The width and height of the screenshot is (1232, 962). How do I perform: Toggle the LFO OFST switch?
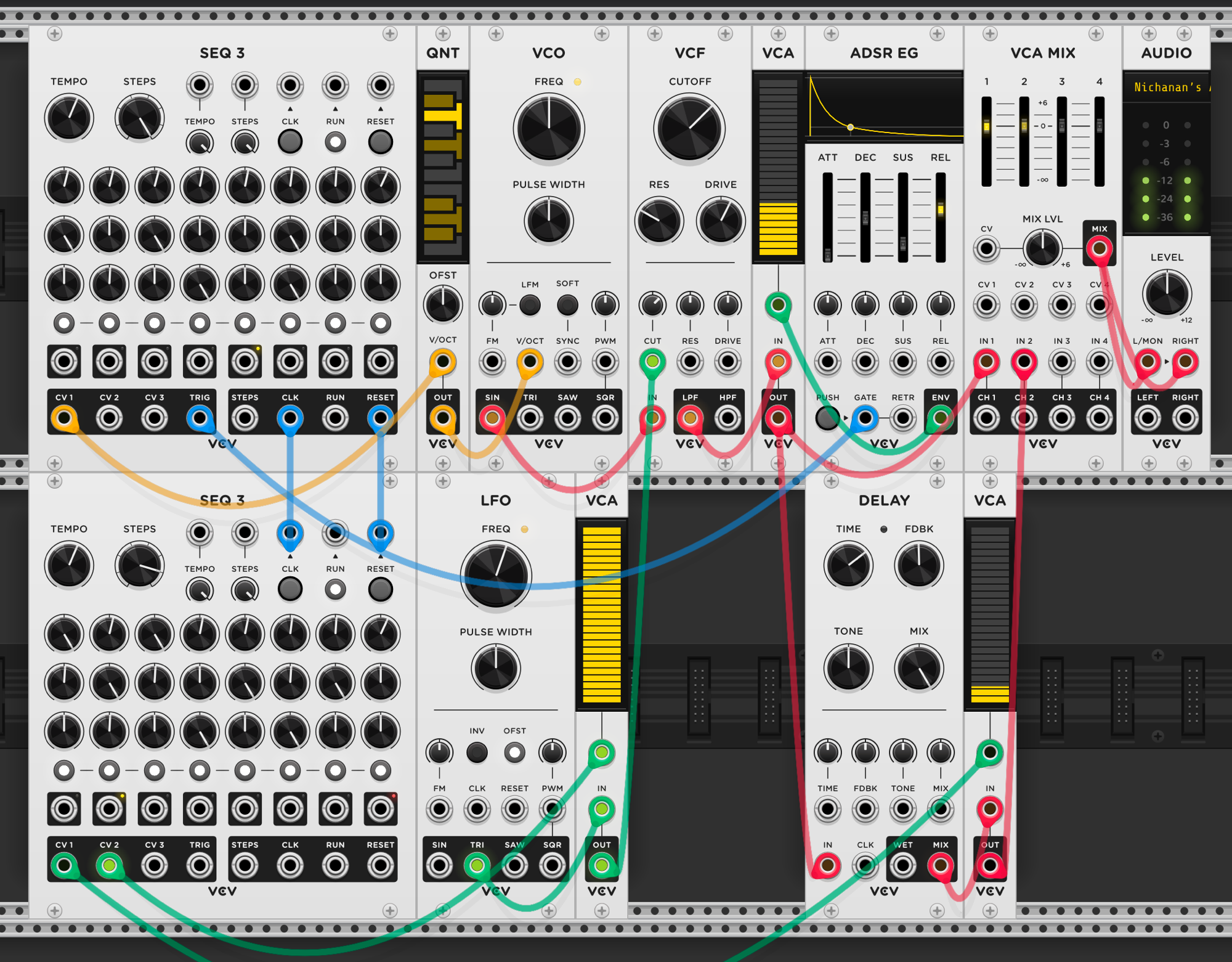click(514, 752)
